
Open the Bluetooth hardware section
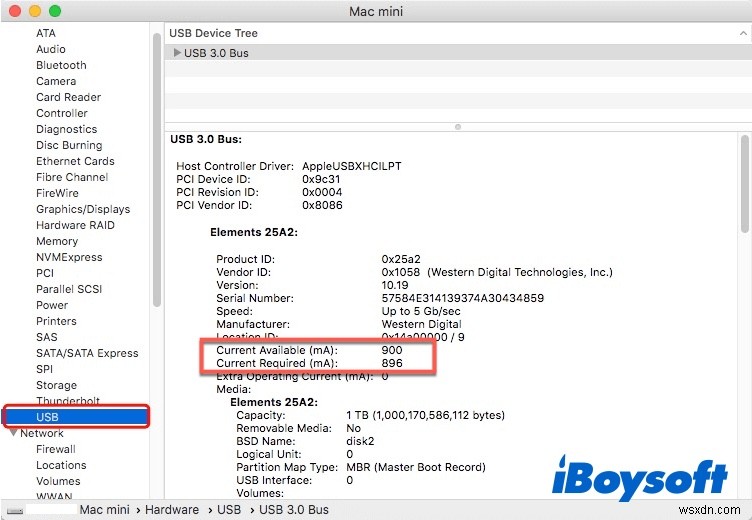click(61, 65)
